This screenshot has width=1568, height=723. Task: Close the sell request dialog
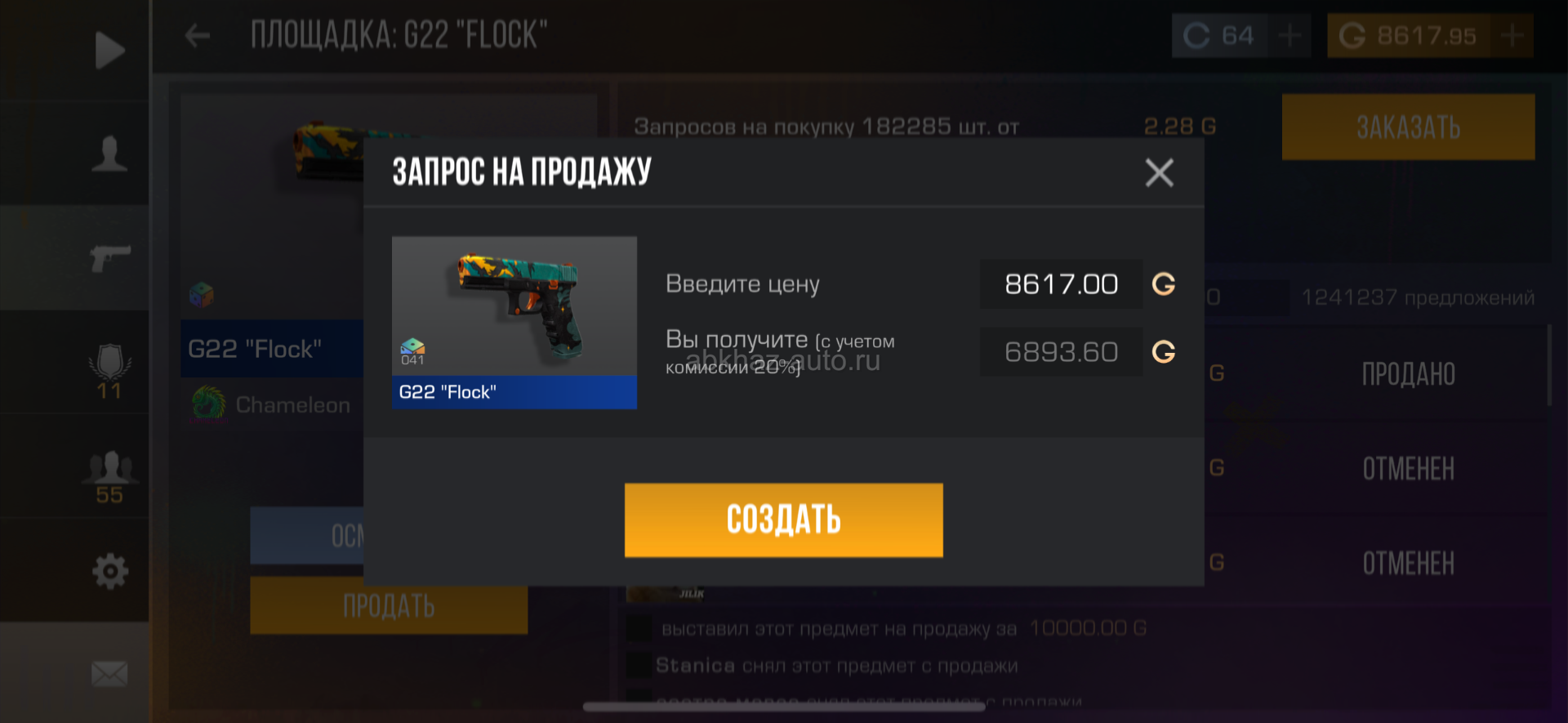(x=1159, y=172)
